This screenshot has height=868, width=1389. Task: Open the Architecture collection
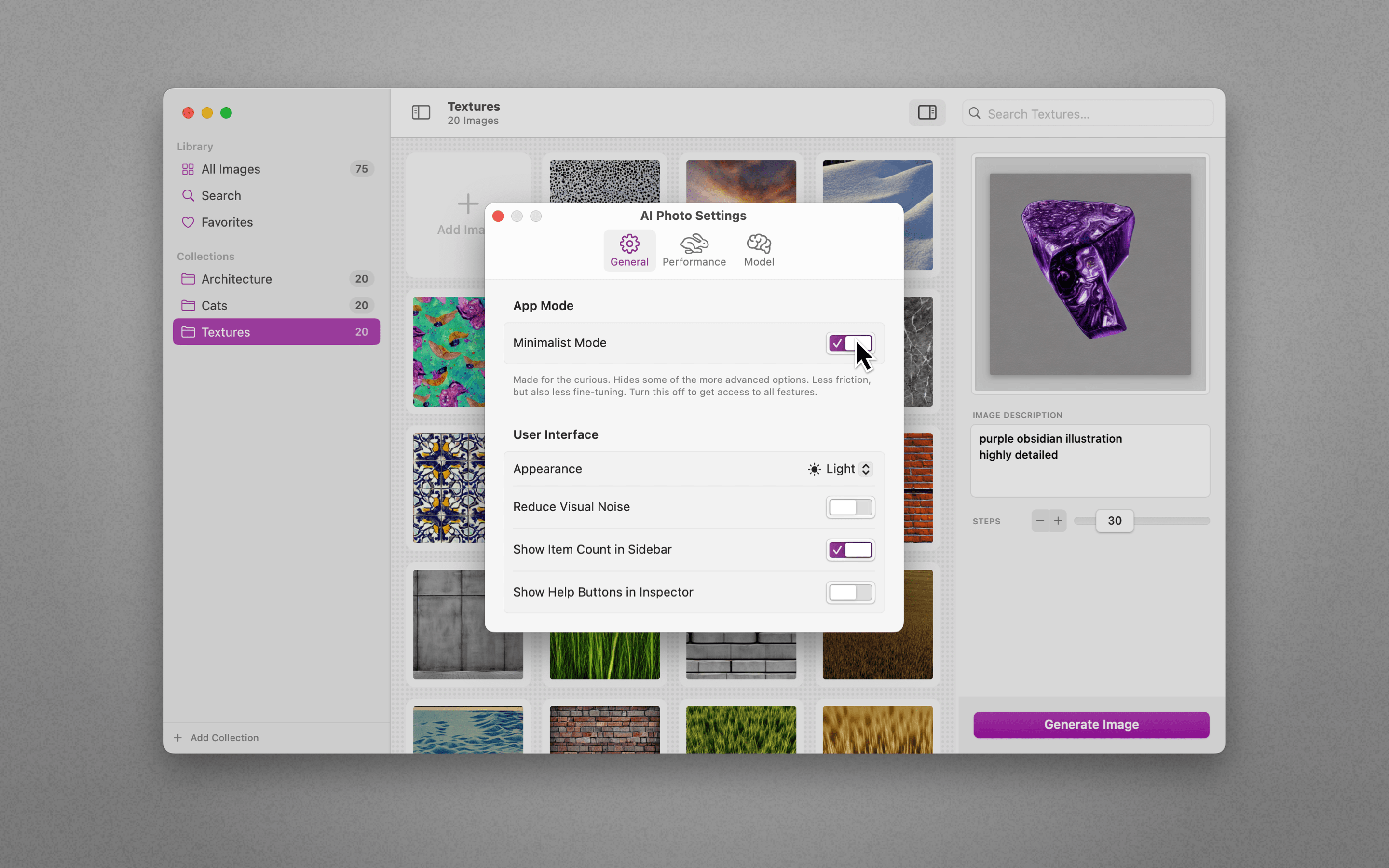pos(236,279)
